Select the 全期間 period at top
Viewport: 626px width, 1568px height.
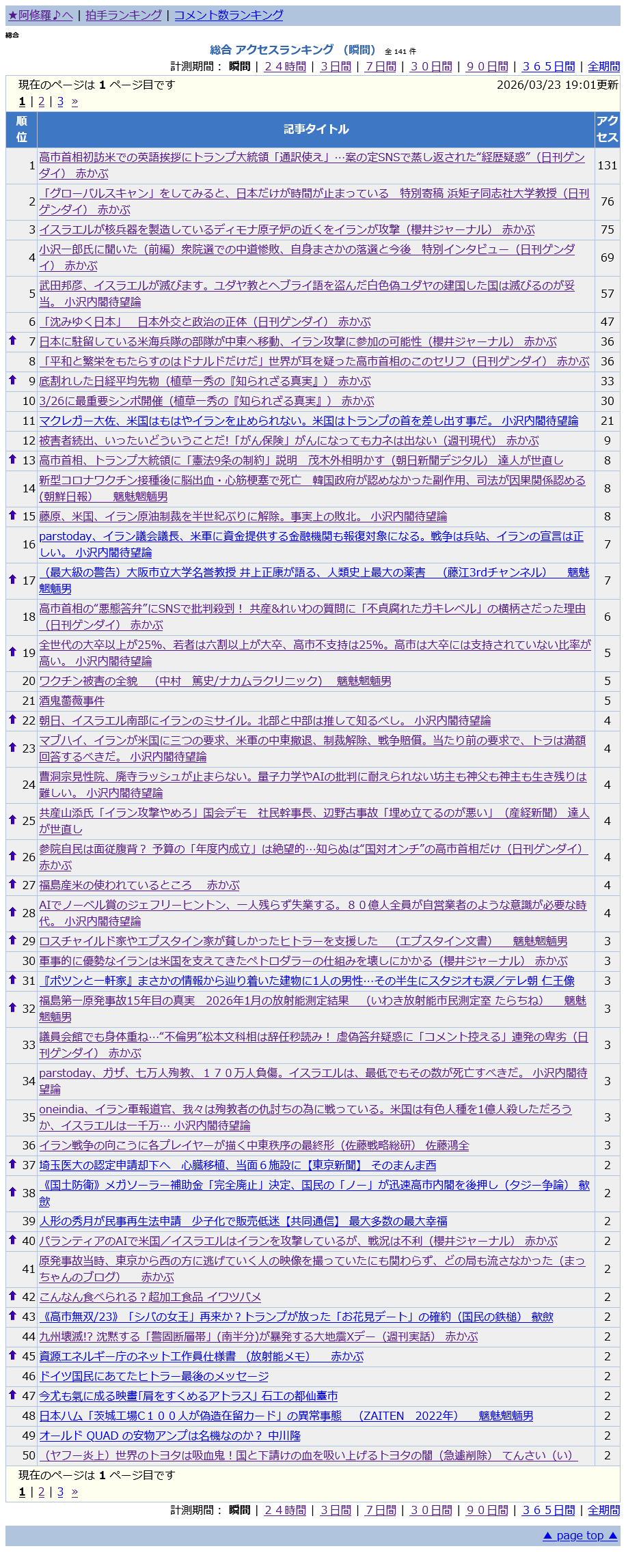click(x=603, y=66)
